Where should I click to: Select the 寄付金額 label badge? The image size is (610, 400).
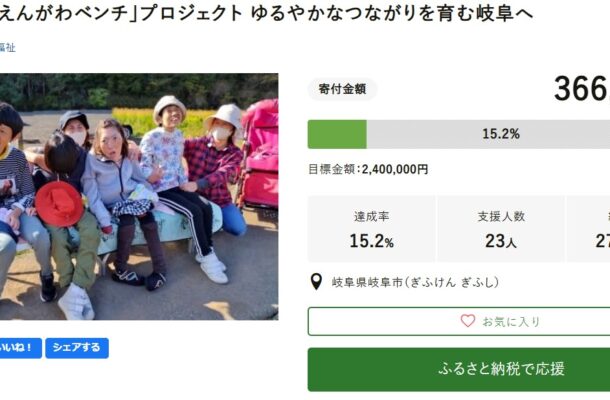[x=342, y=89]
